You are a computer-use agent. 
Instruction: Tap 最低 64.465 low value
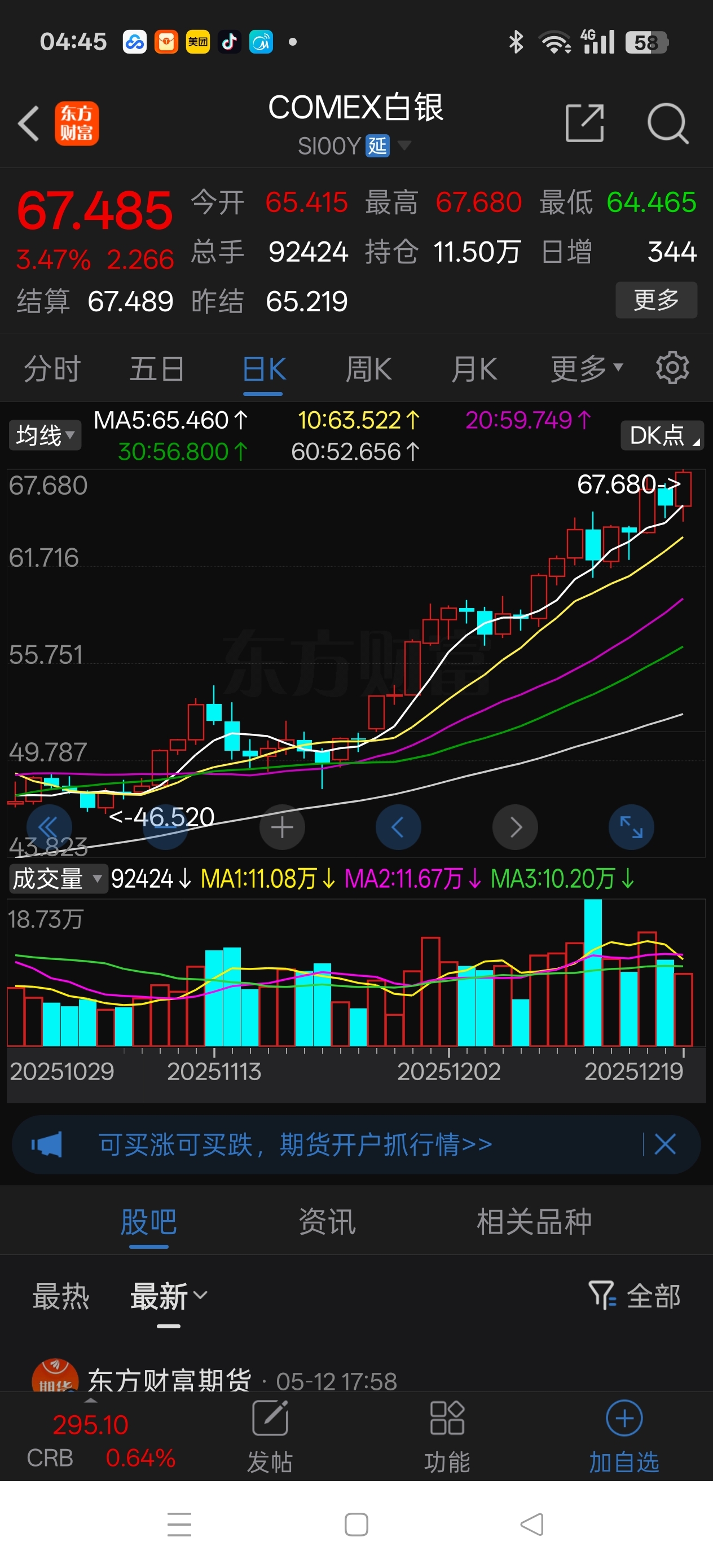coord(618,202)
